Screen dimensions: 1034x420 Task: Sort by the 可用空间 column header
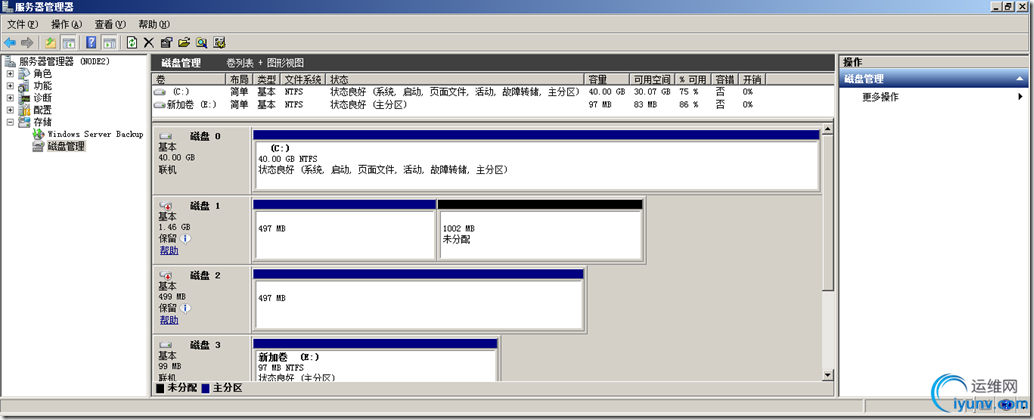[652, 79]
